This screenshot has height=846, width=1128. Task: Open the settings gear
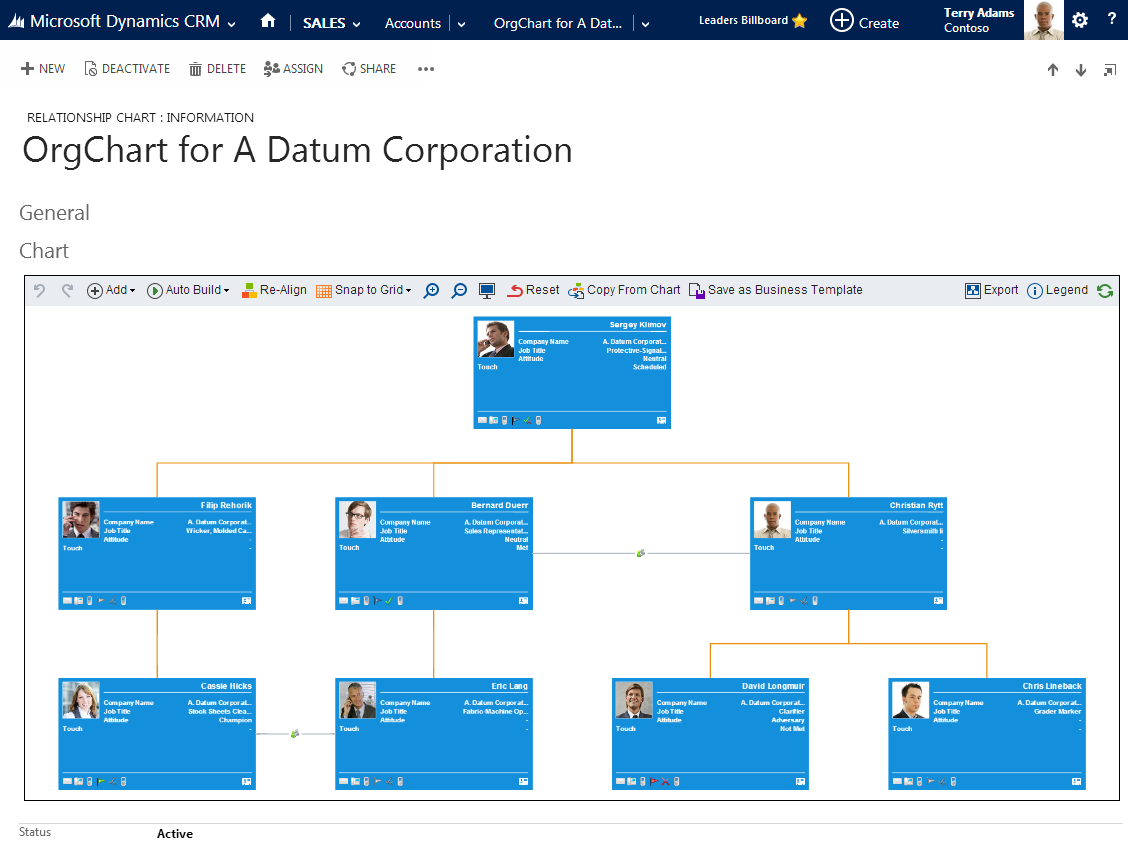(1080, 20)
